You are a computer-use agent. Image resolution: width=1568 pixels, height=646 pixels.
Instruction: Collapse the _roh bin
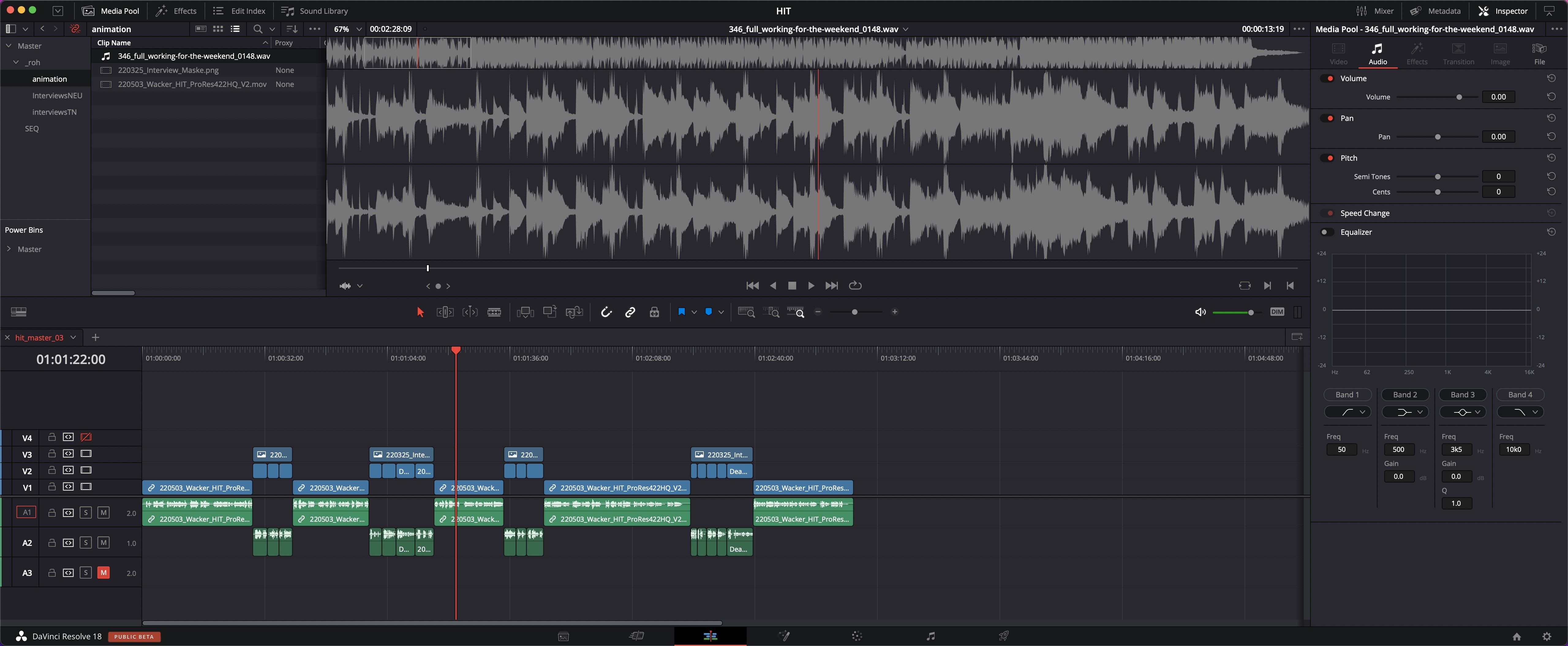pyautogui.click(x=16, y=63)
